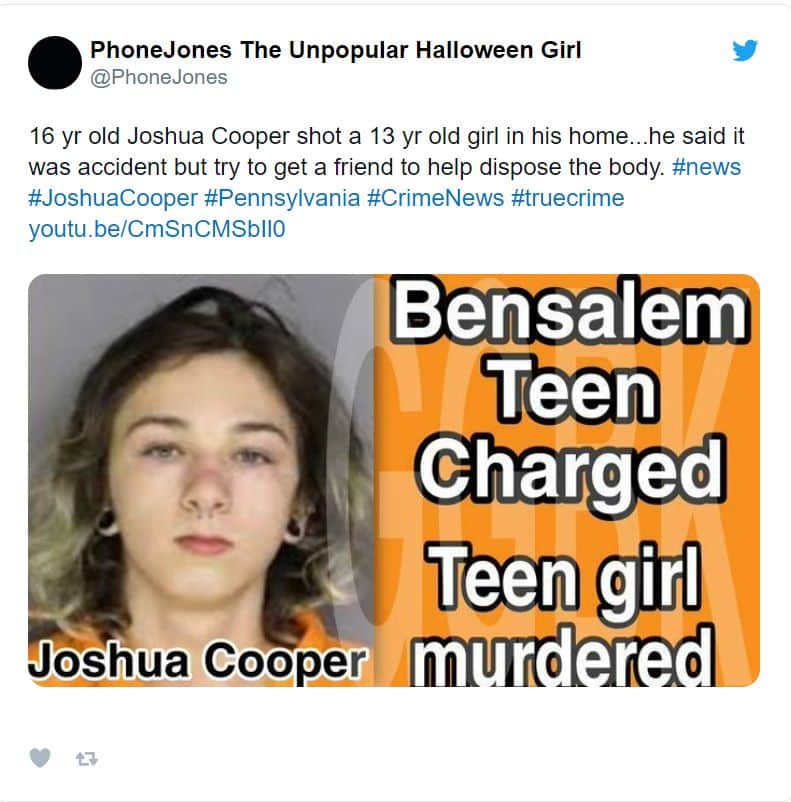
Task: Open the Bensalem Teen Charged video thumbnail
Action: click(394, 480)
